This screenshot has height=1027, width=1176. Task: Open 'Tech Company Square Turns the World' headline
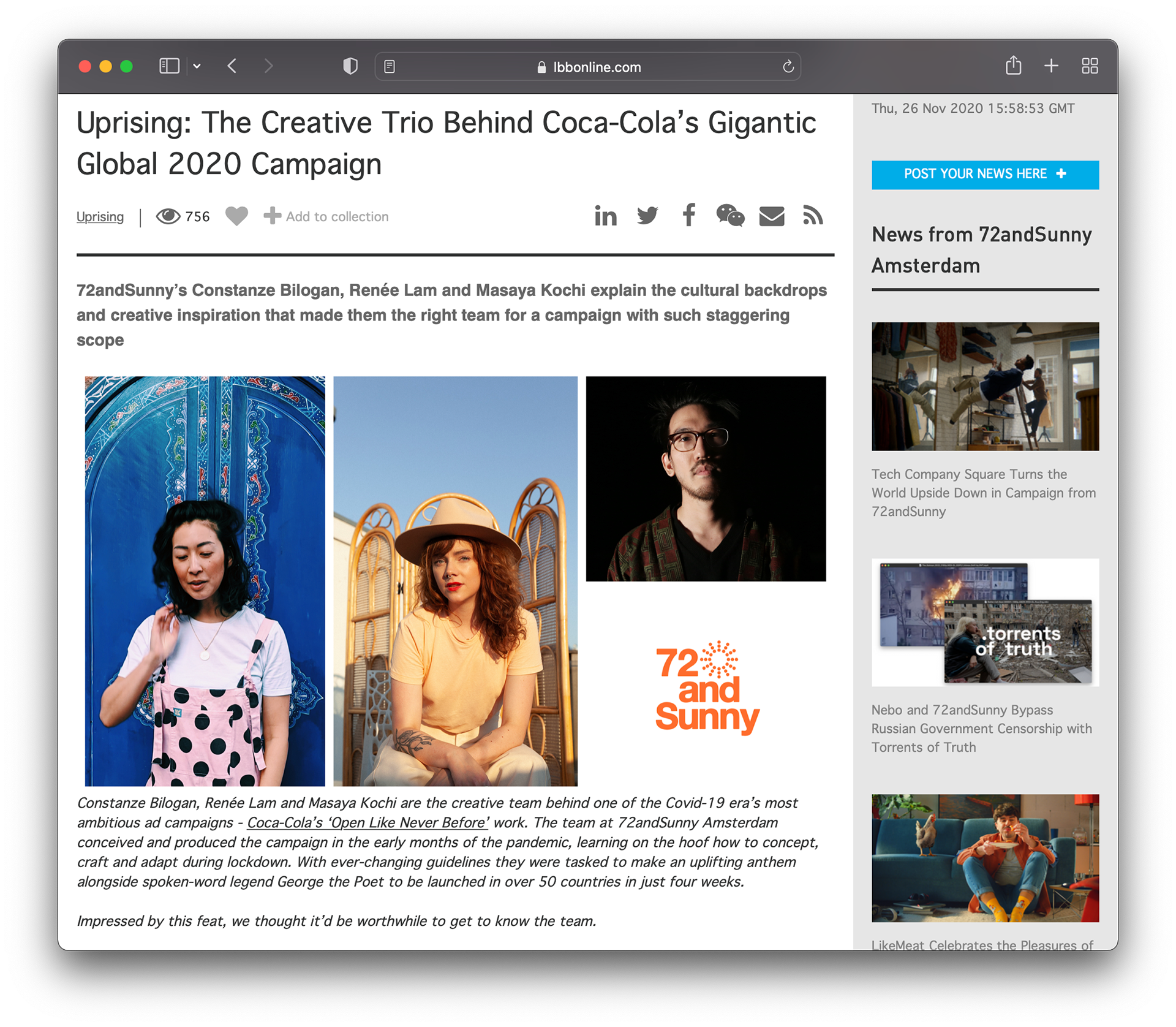[x=984, y=493]
